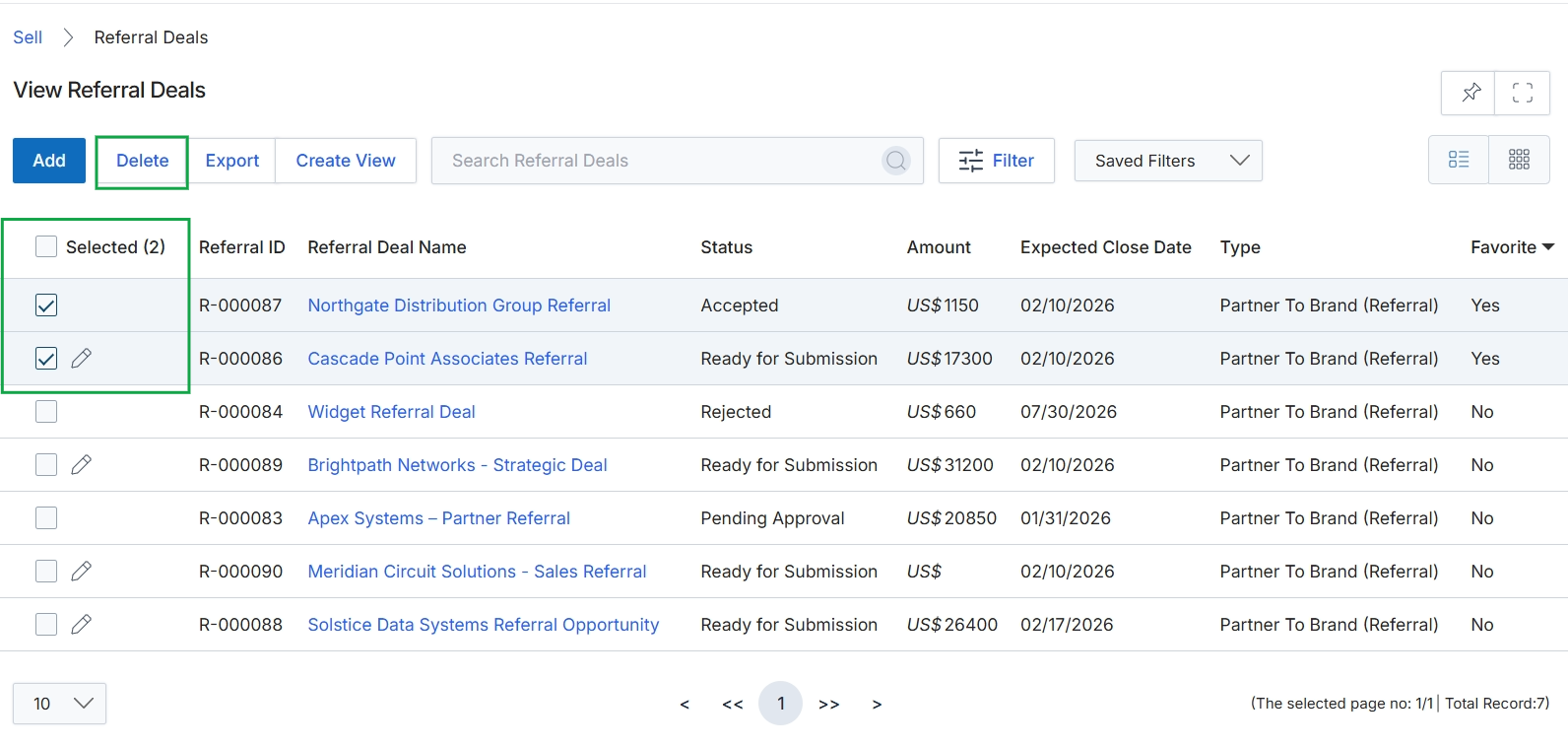Click Create View button
Viewport: 1568px width, 746px height.
coord(346,161)
